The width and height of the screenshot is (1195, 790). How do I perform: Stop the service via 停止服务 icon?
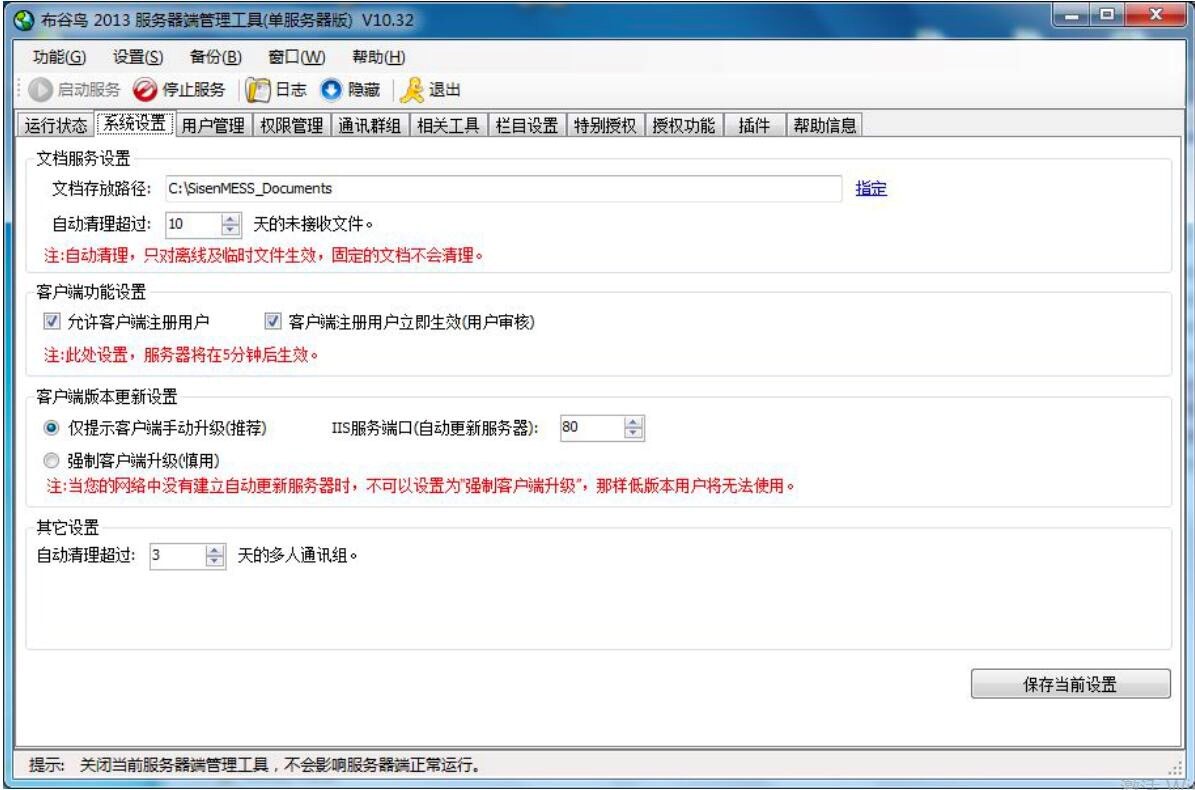tap(144, 90)
